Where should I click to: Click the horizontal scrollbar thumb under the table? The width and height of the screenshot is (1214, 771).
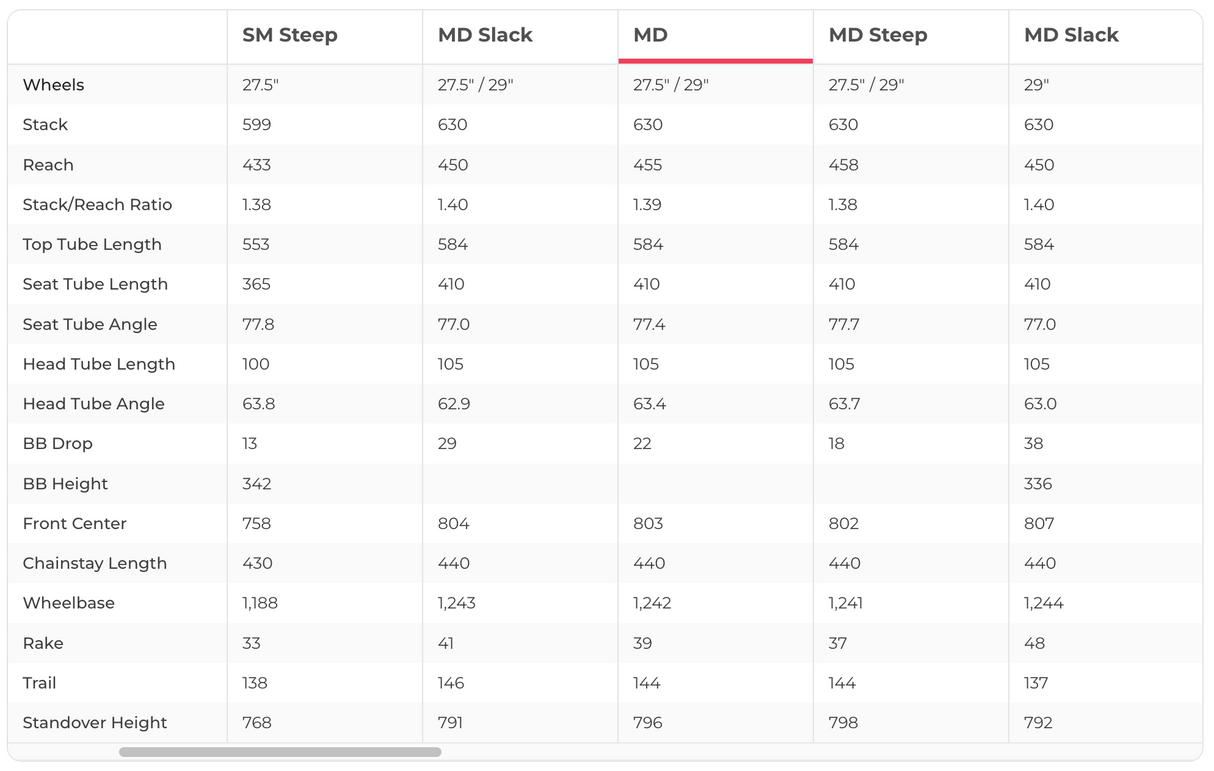[280, 752]
